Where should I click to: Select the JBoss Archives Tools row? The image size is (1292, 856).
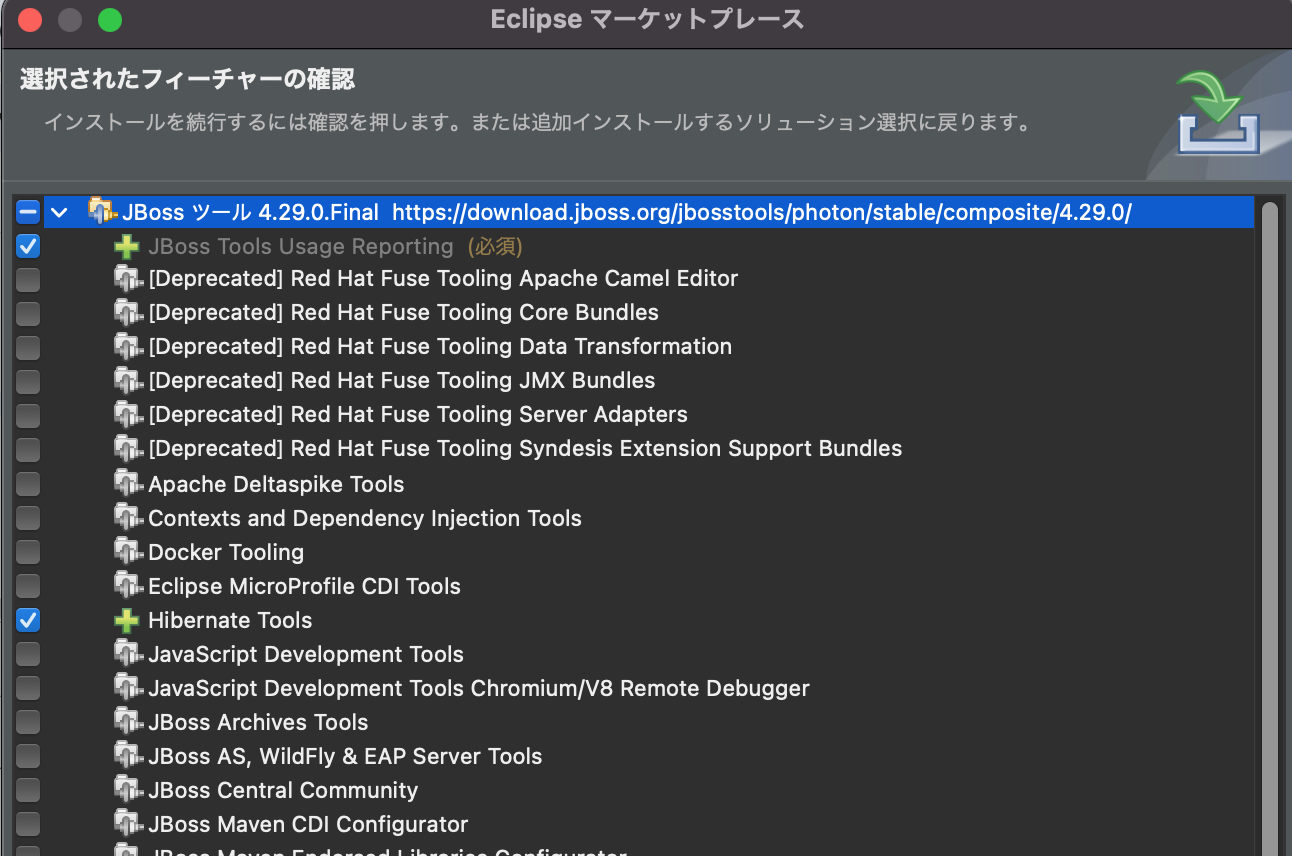click(257, 721)
